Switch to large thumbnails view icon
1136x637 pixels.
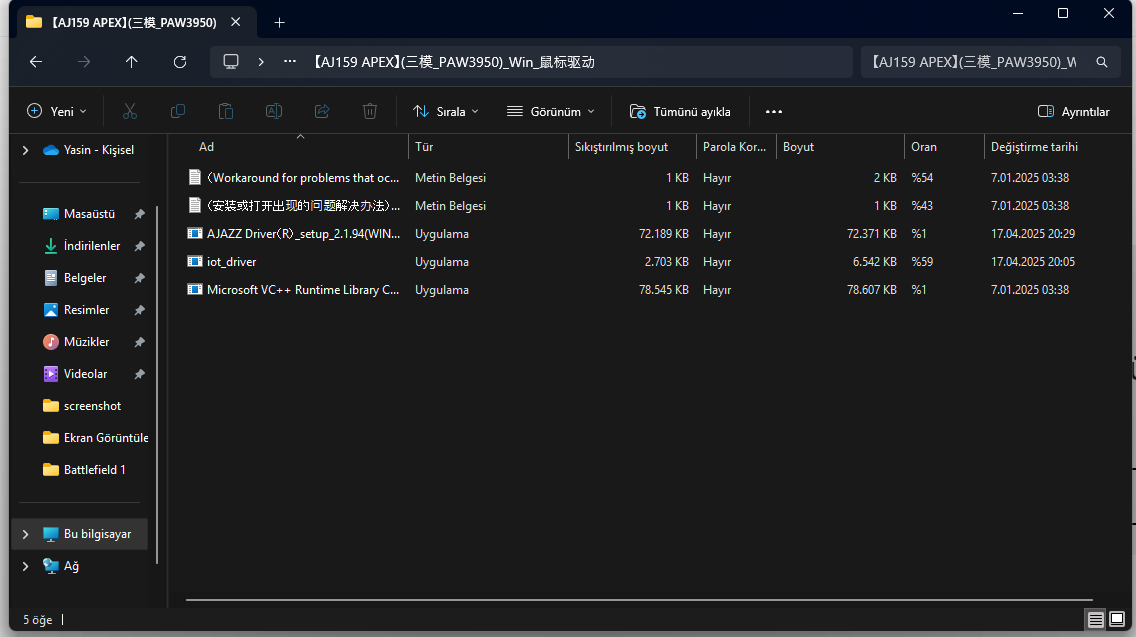click(1116, 620)
